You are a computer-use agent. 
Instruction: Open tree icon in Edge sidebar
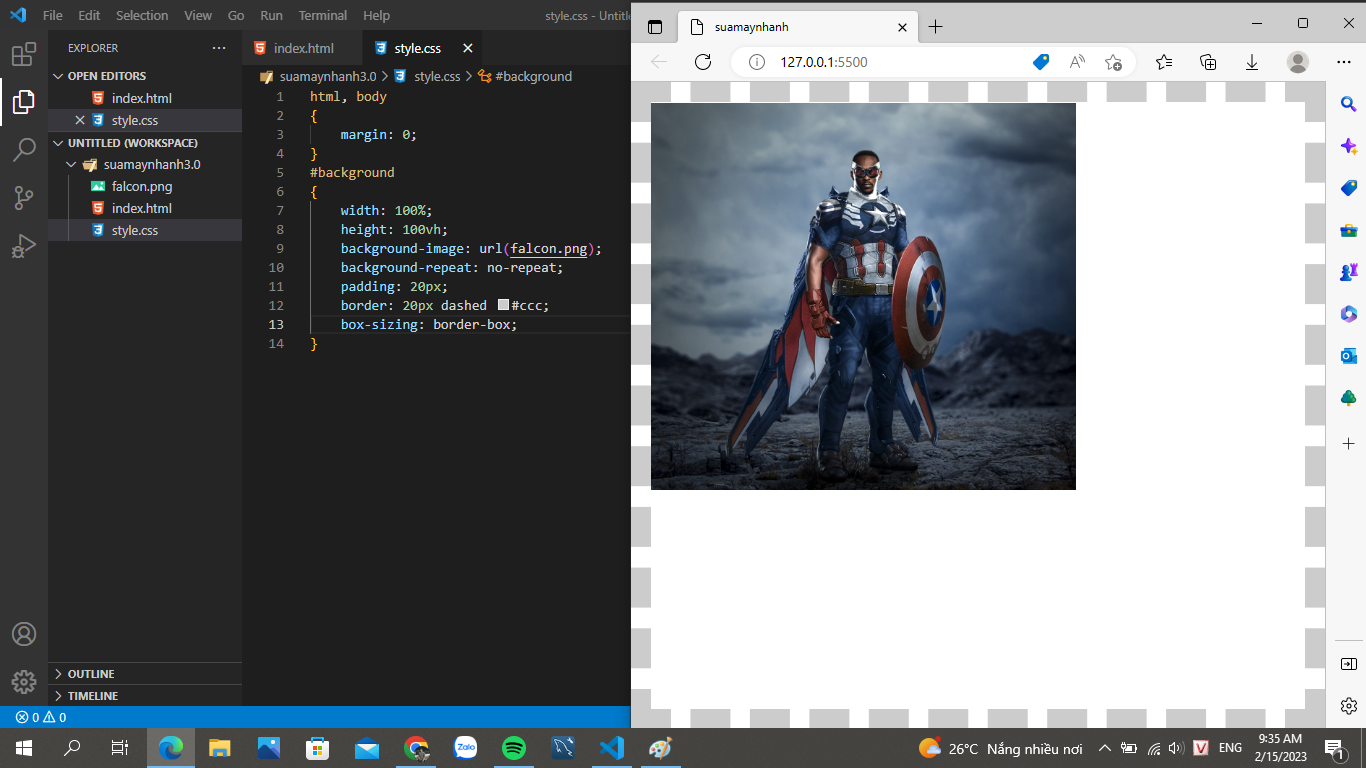pos(1348,398)
